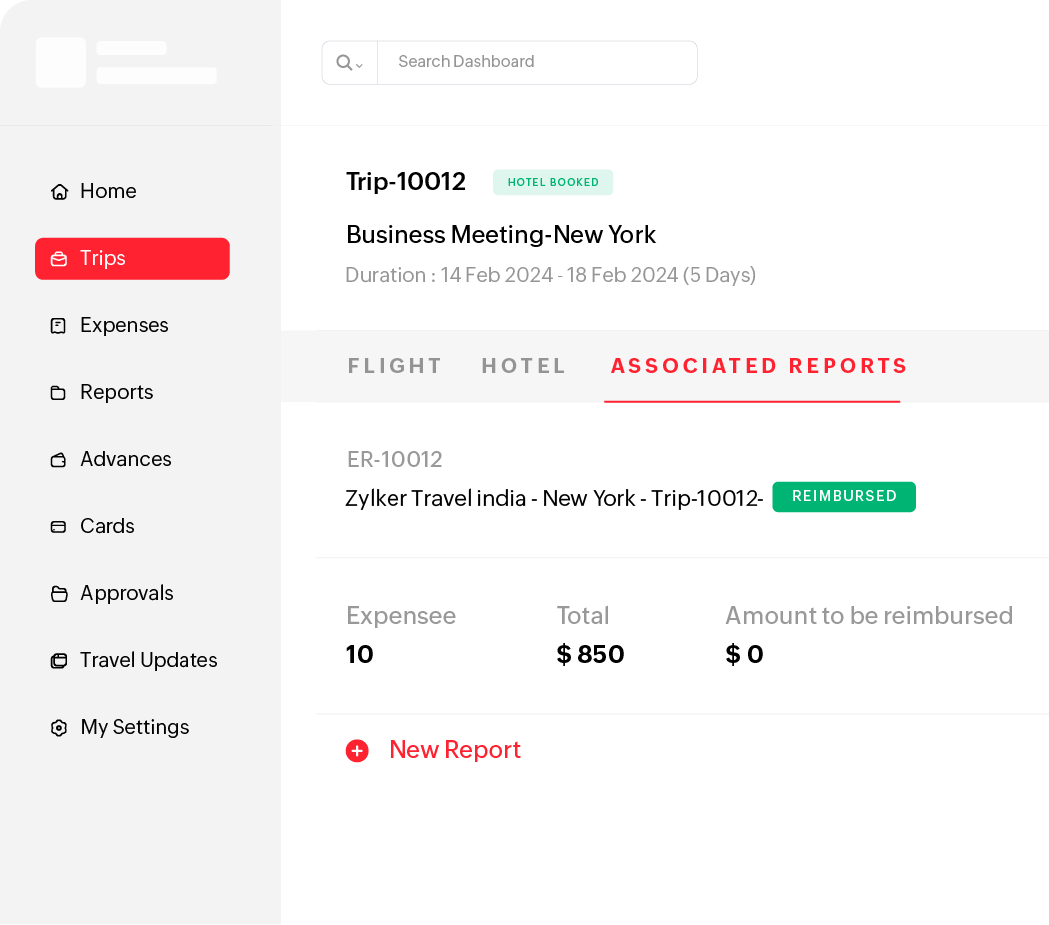Click the My Settings gear icon
1049x925 pixels.
click(x=59, y=728)
